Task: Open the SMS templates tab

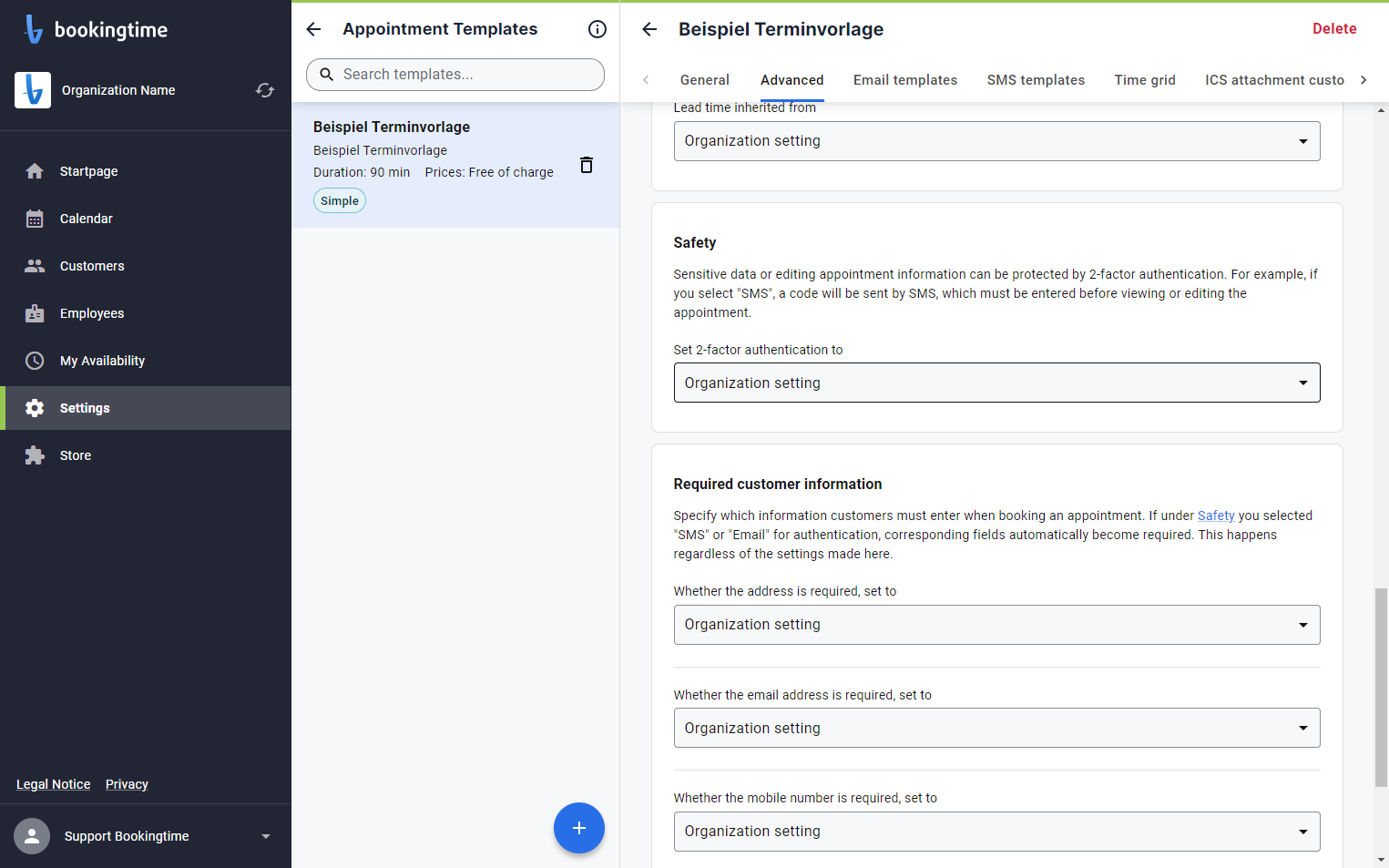Action: pos(1036,80)
